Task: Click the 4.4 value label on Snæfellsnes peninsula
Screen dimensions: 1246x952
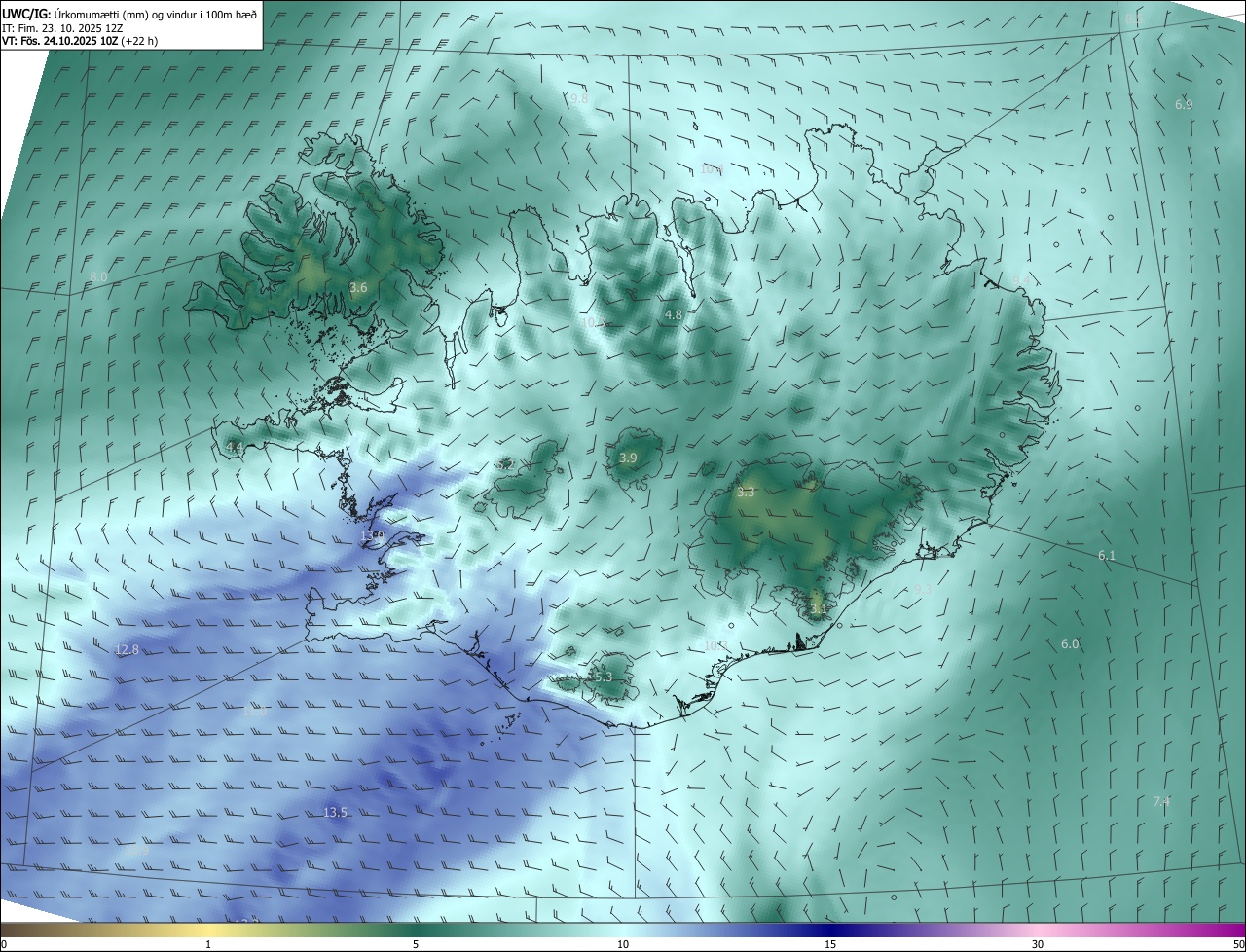Action: [x=235, y=448]
